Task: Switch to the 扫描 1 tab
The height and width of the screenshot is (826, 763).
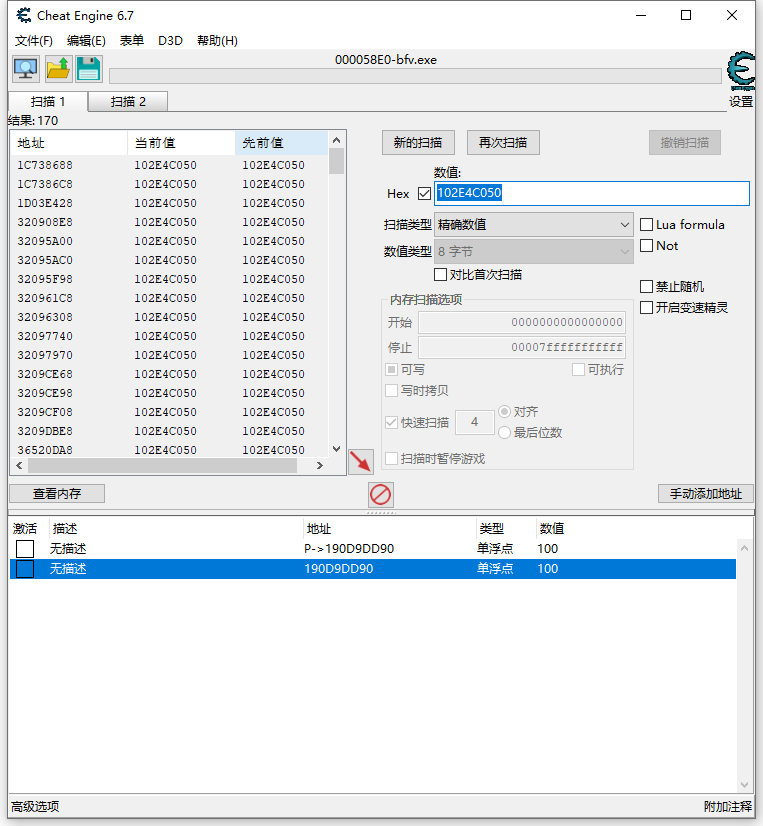Action: coord(48,101)
